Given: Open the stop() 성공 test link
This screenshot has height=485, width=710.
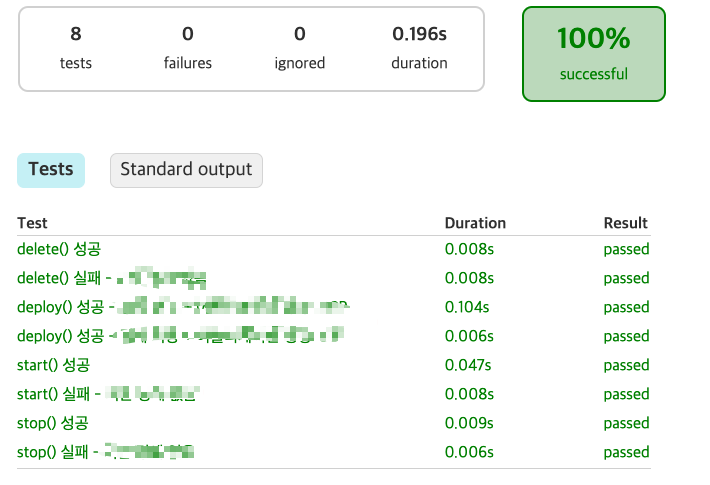Looking at the screenshot, I should [53, 423].
